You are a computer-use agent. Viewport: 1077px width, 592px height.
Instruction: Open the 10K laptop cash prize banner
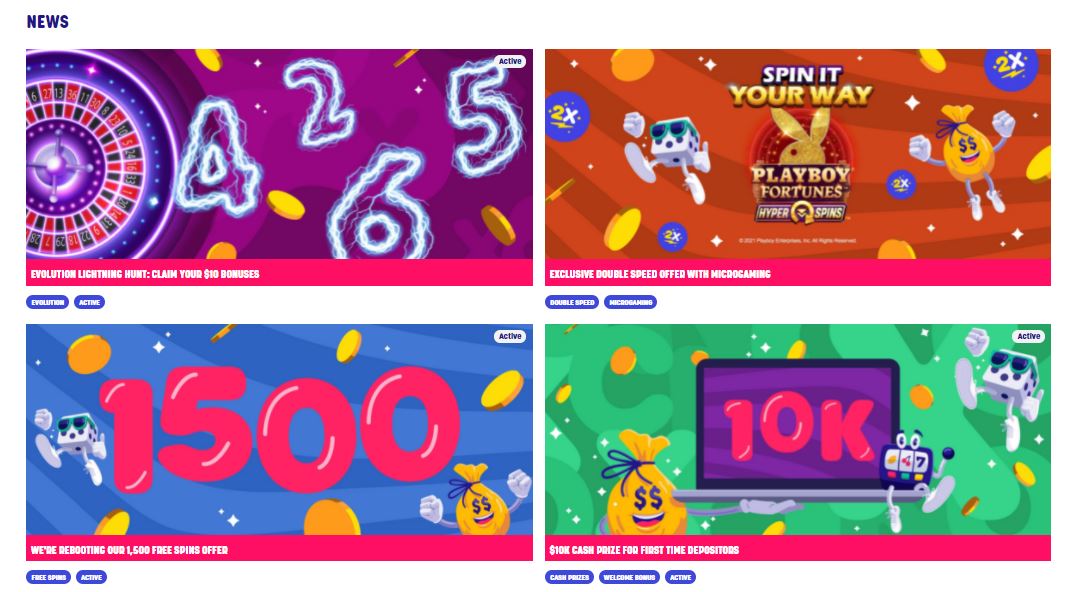(797, 429)
